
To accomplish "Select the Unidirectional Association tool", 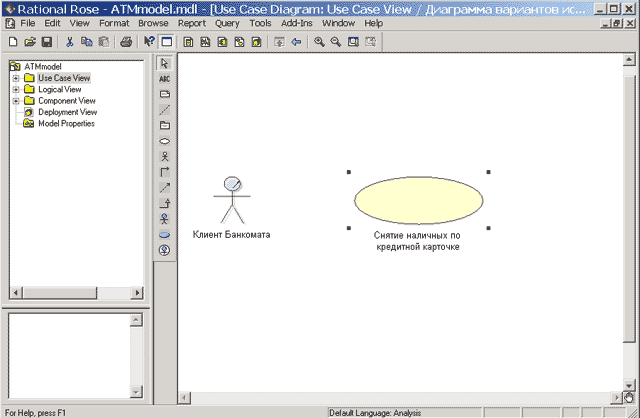I will (164, 172).
